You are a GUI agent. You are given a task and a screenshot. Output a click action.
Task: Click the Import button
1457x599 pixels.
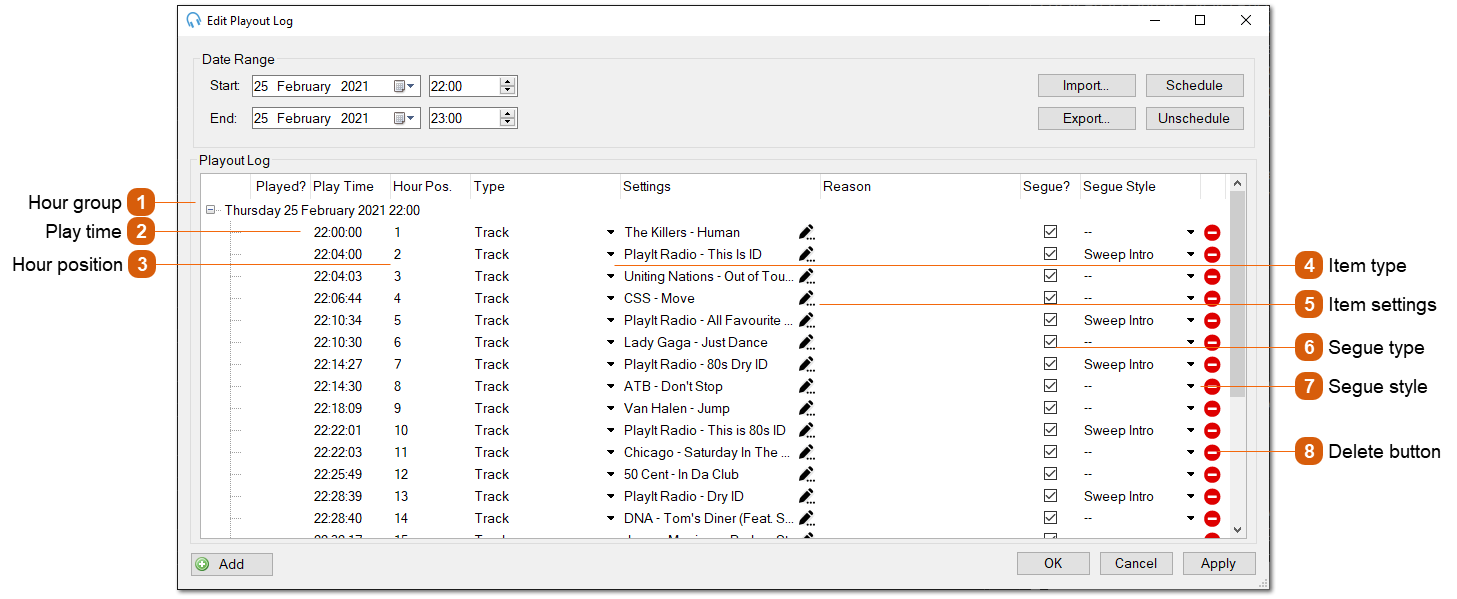click(x=1086, y=85)
